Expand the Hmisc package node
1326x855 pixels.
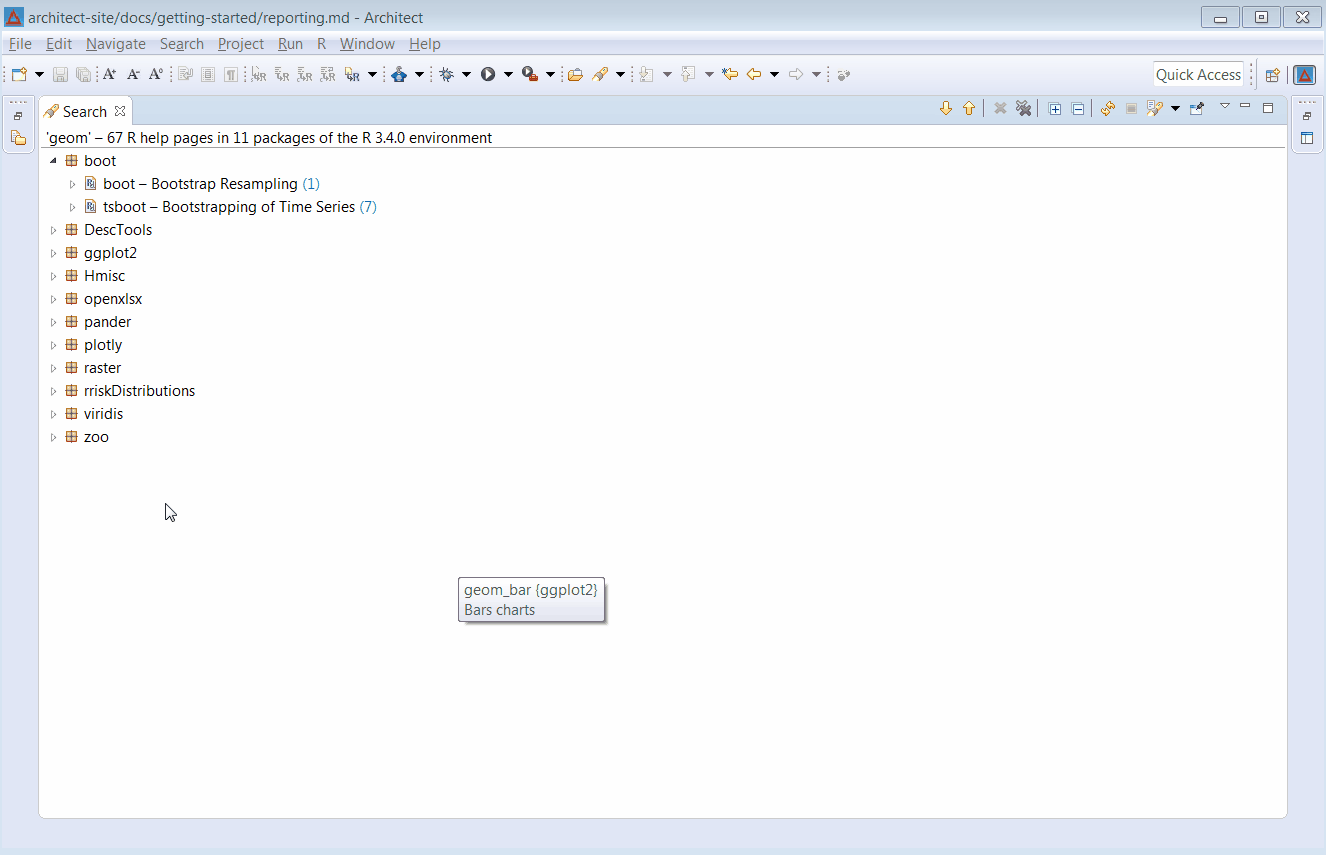53,276
